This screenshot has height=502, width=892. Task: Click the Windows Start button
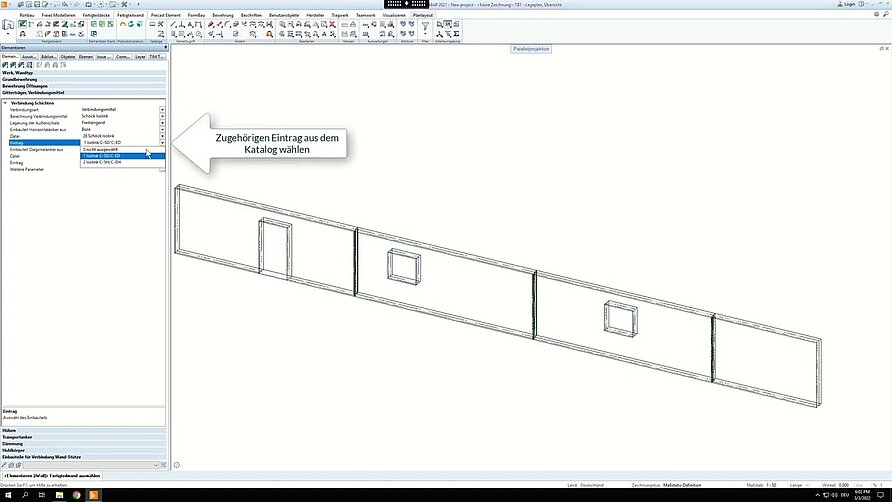[x=8, y=495]
